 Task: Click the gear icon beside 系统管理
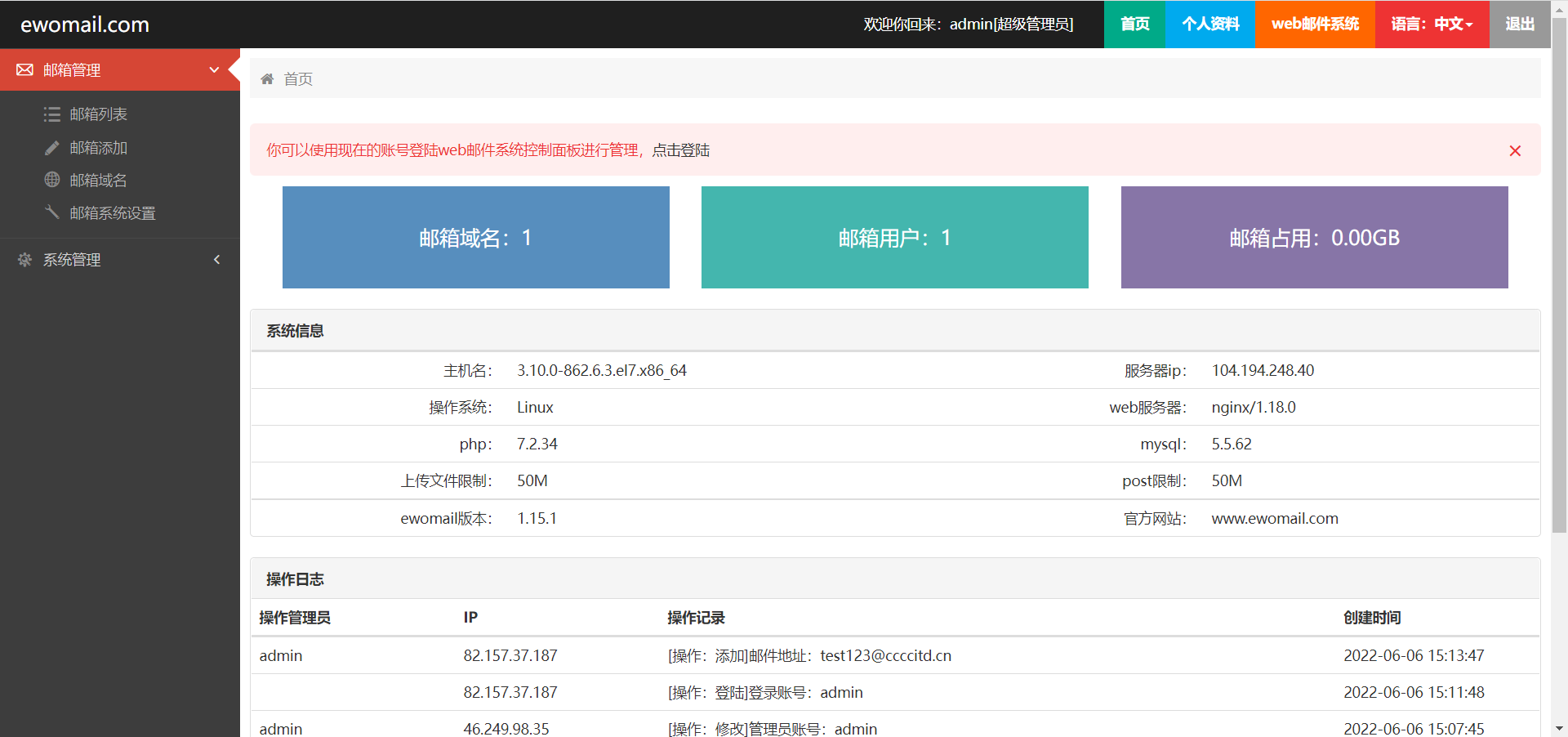pos(25,260)
